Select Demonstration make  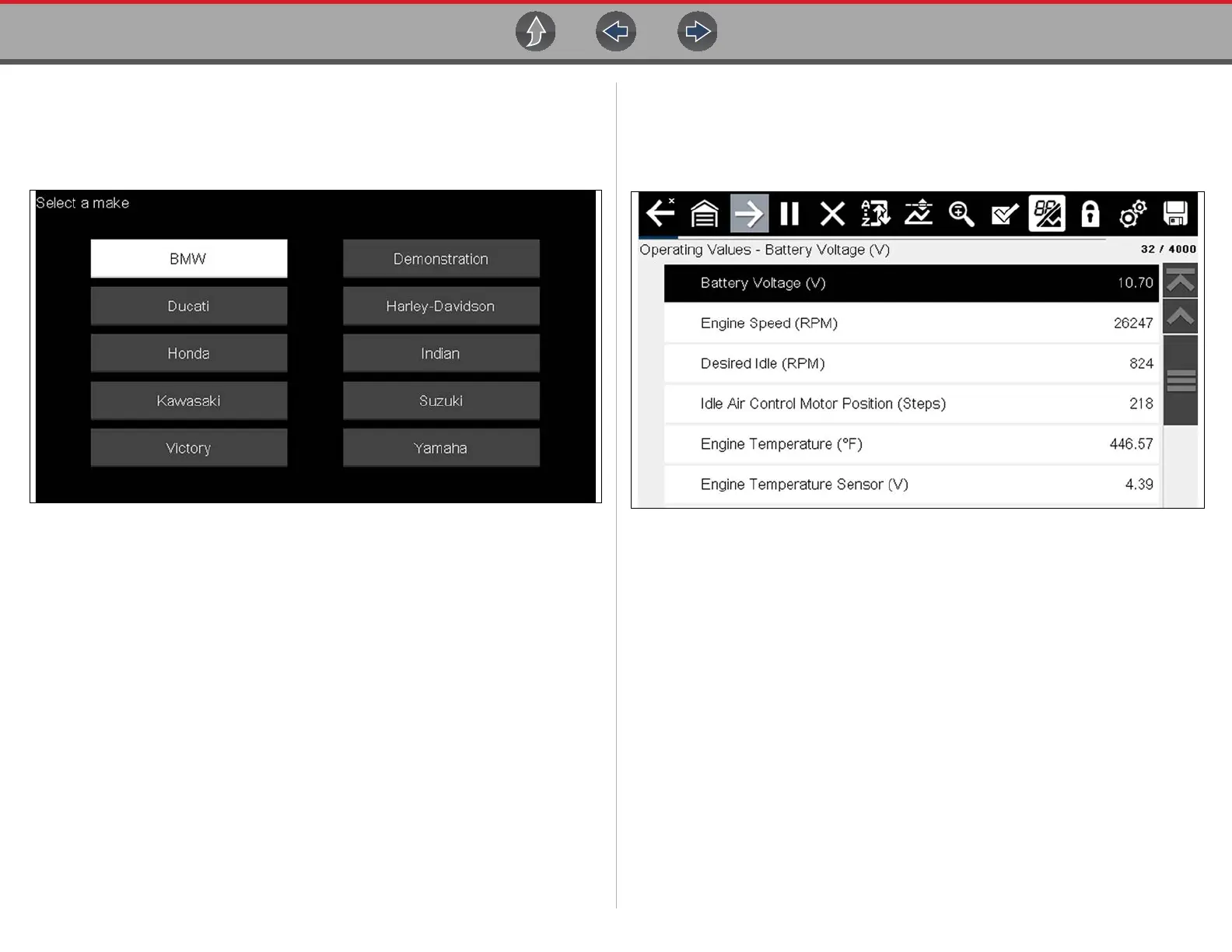[x=441, y=259]
